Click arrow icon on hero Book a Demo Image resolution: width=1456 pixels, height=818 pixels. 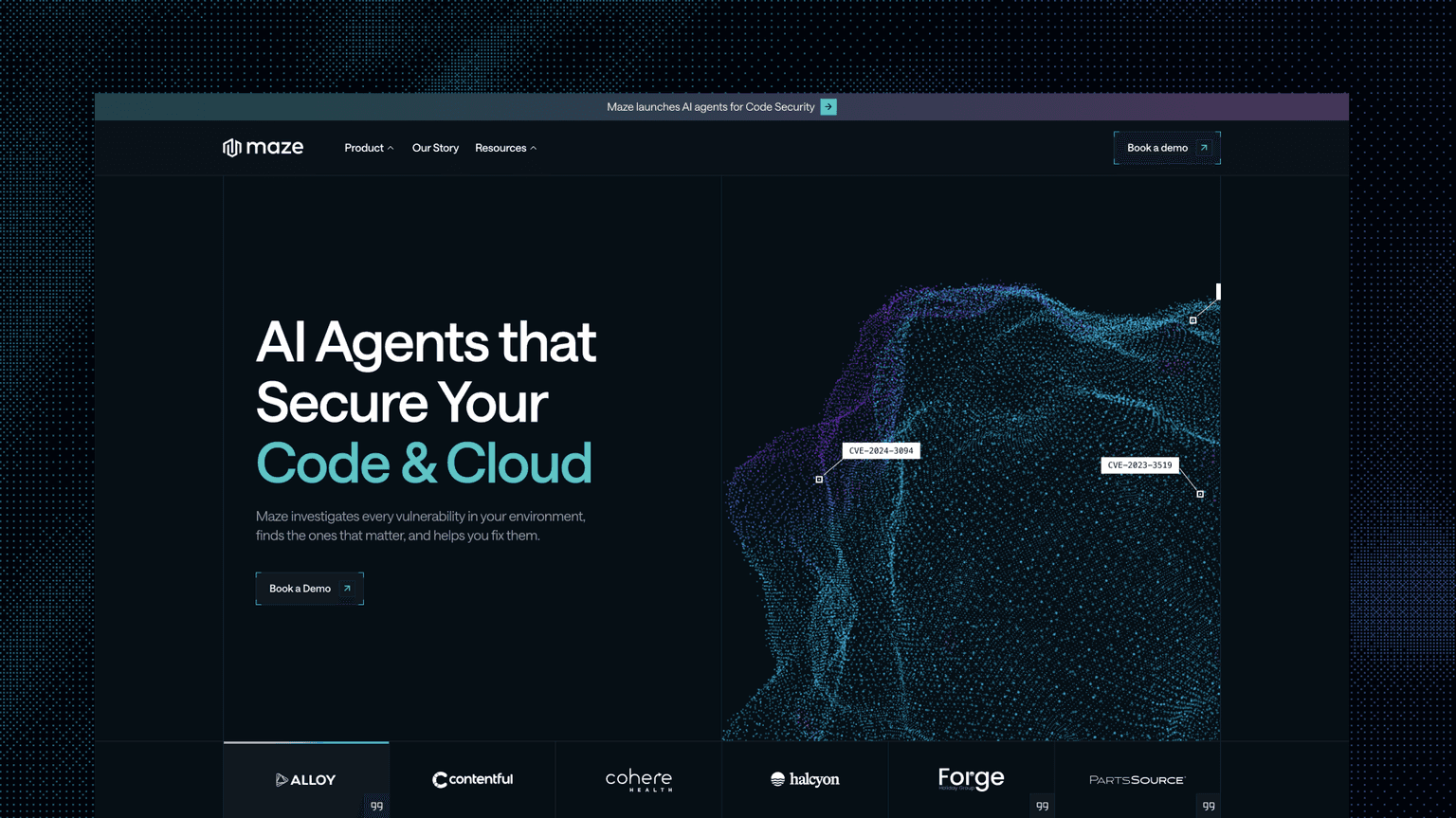[347, 589]
